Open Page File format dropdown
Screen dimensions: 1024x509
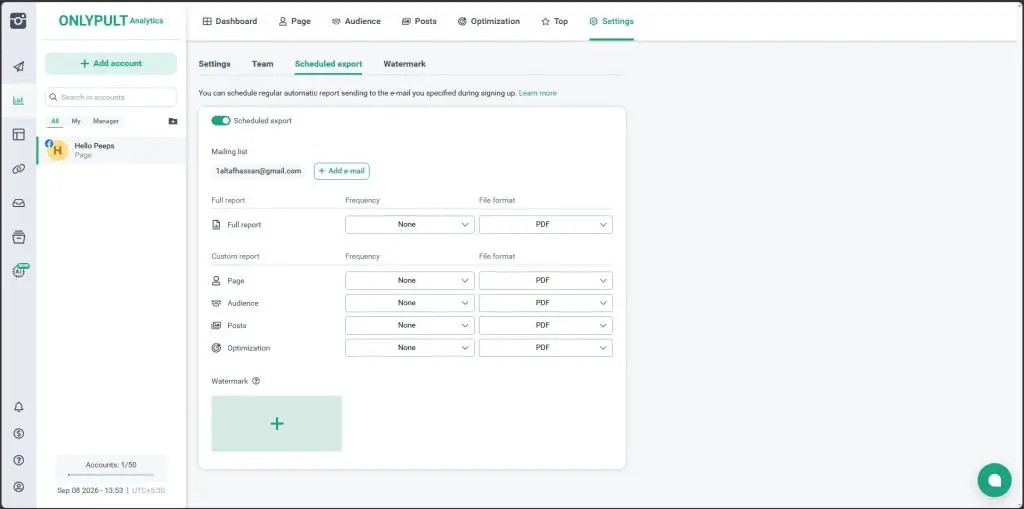click(x=545, y=280)
